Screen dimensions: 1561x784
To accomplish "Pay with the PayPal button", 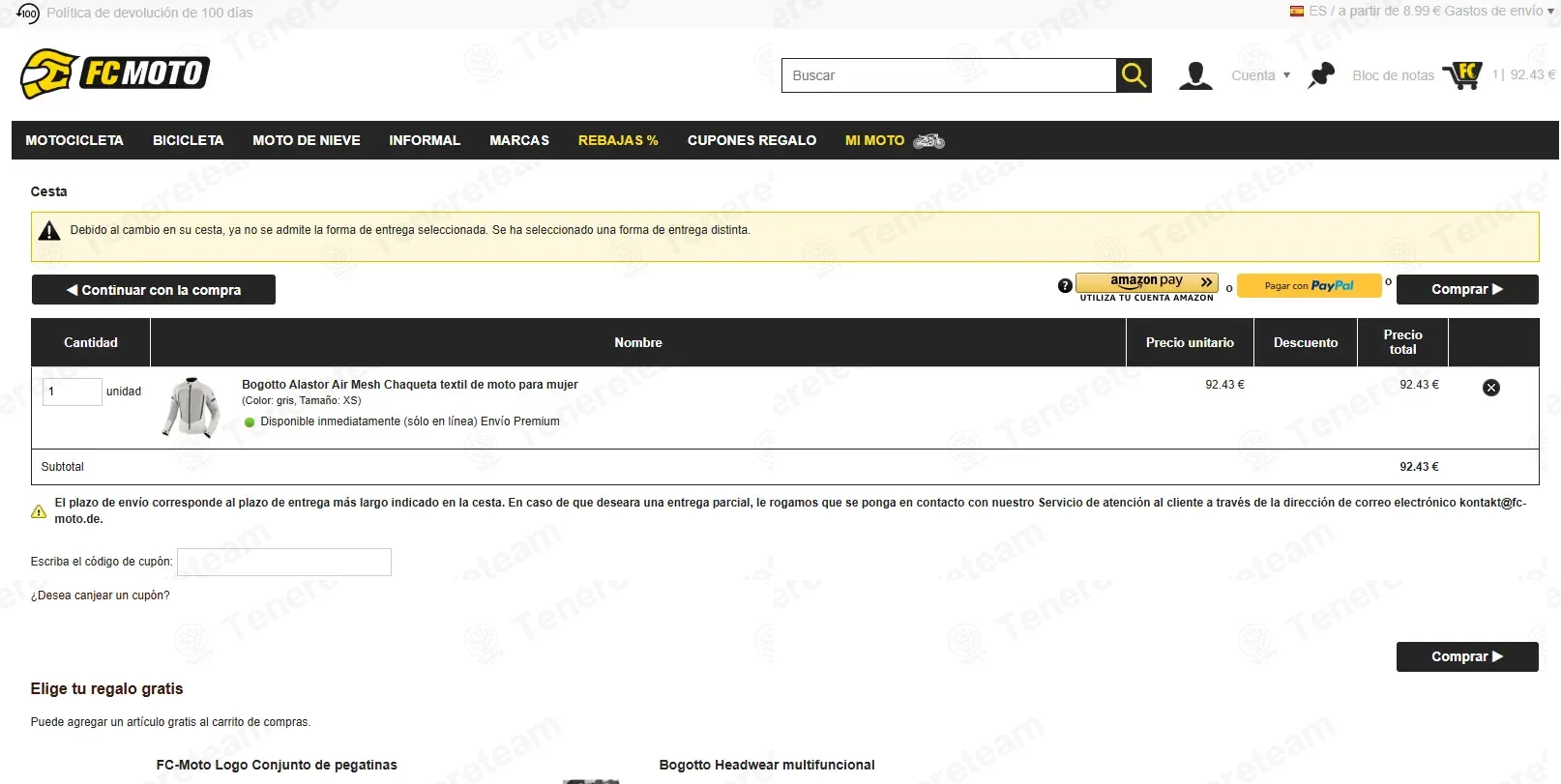I will click(x=1309, y=285).
